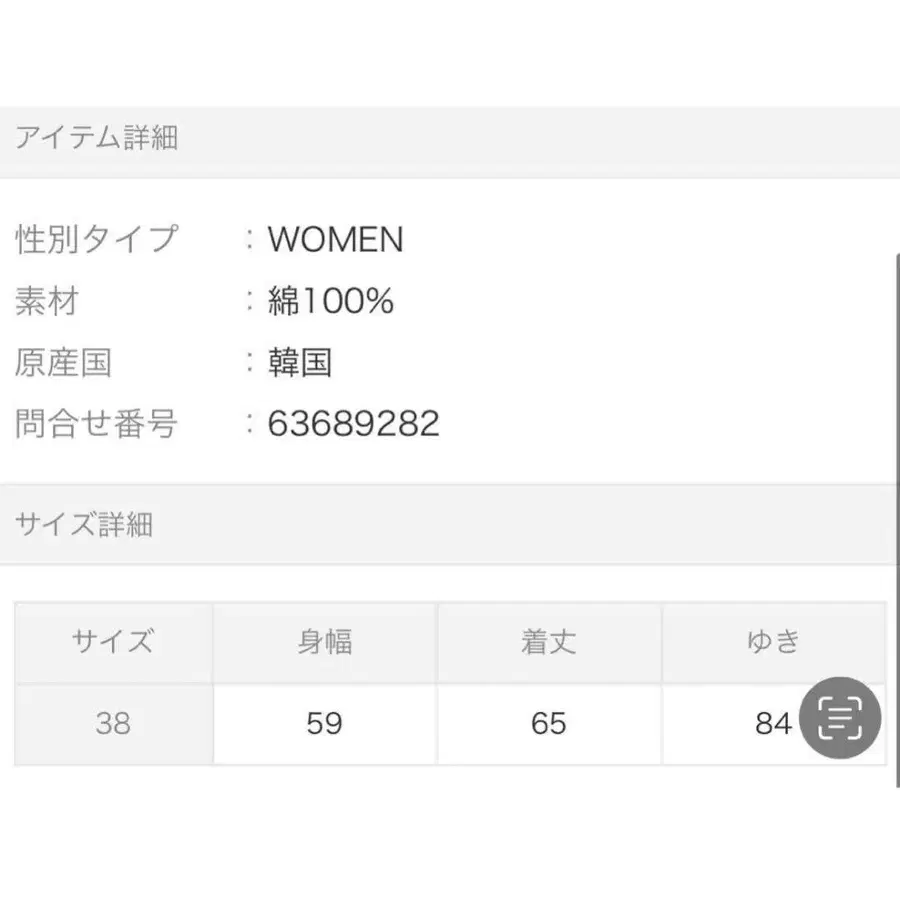The image size is (900, 900).
Task: Click the サイズ詳細 section header
Action: tap(84, 523)
